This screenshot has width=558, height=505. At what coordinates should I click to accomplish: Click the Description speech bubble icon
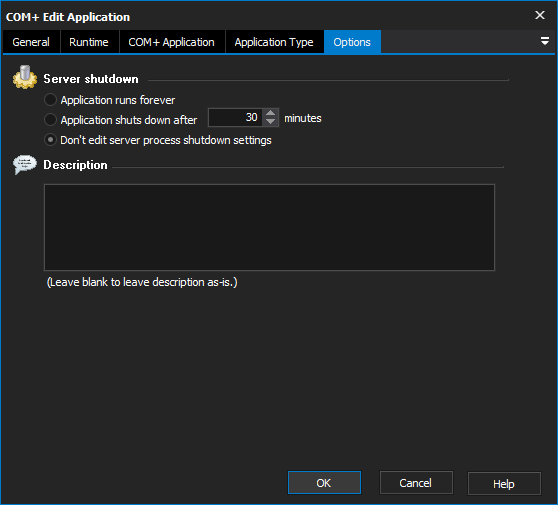point(25,164)
